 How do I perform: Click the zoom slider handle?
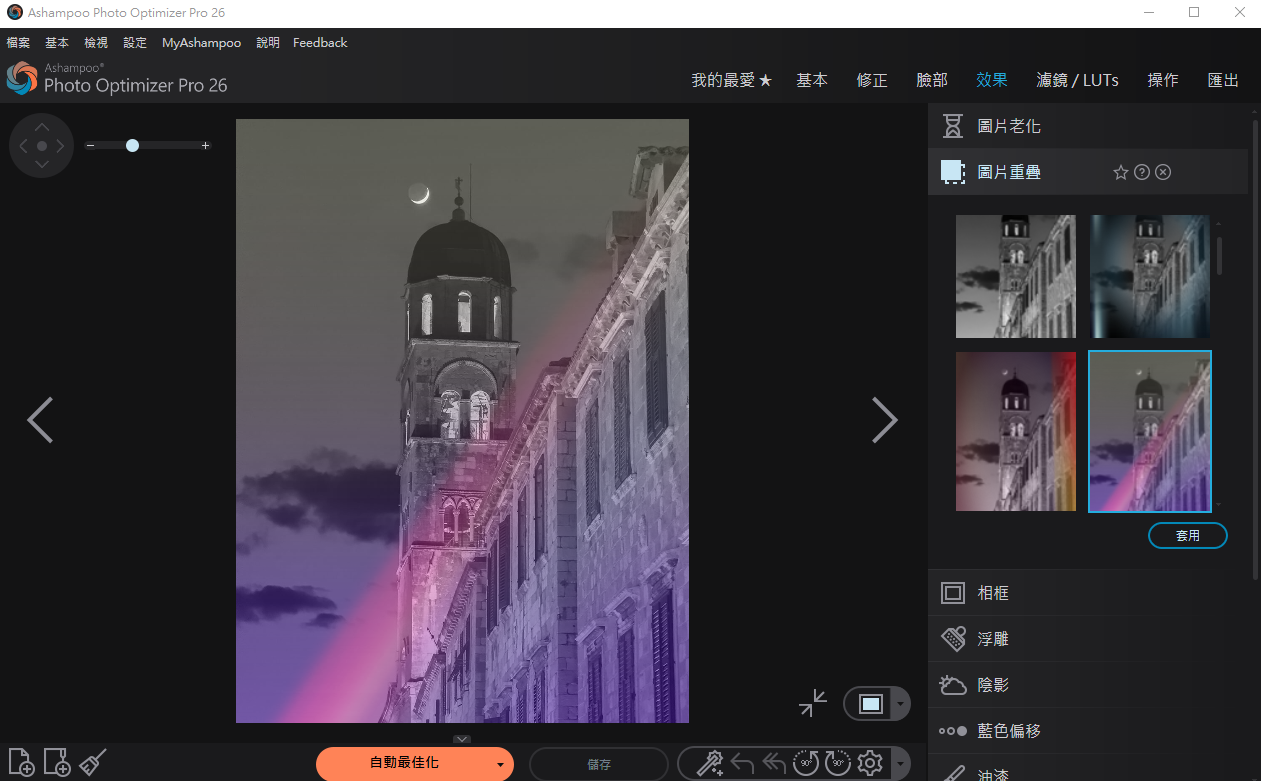click(132, 146)
